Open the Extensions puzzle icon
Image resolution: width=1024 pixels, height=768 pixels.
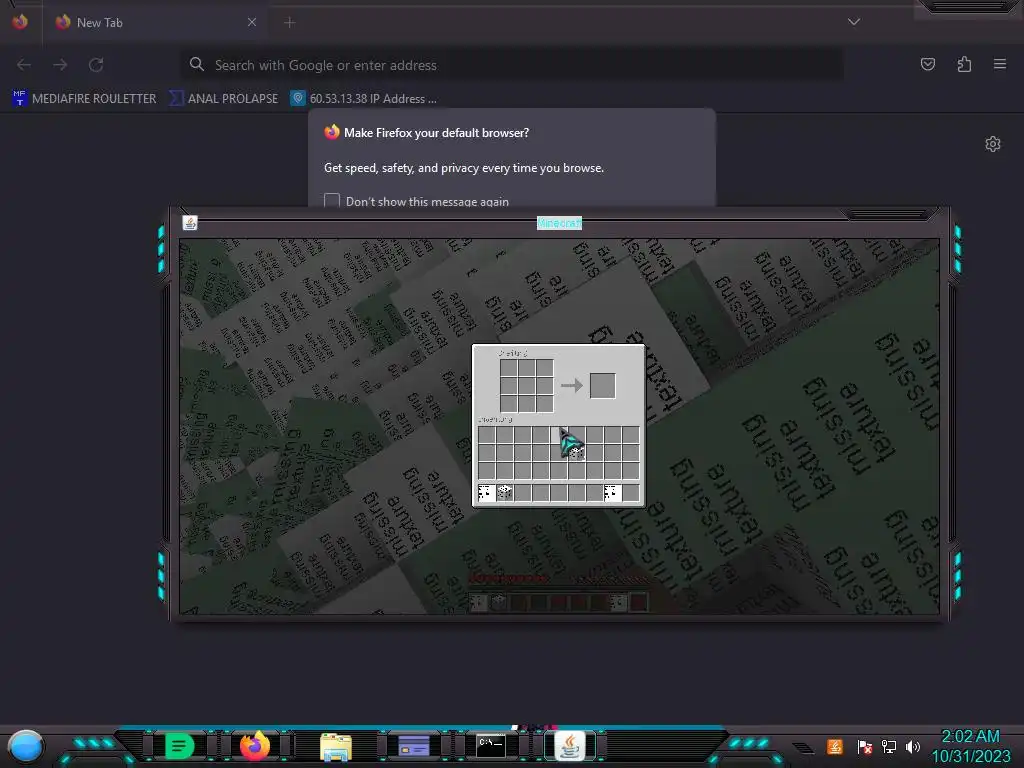pyautogui.click(x=964, y=64)
